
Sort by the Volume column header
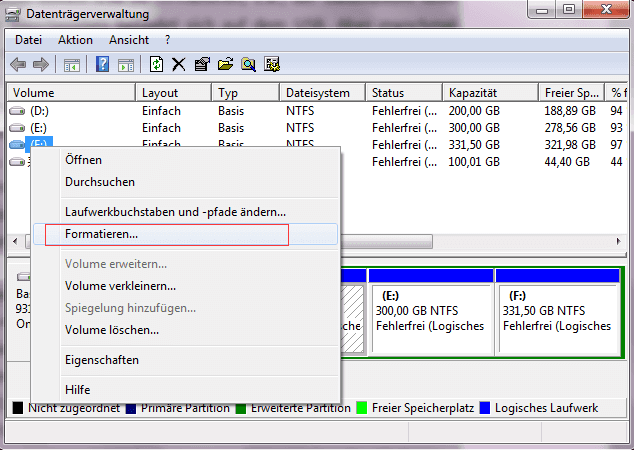pyautogui.click(x=71, y=93)
